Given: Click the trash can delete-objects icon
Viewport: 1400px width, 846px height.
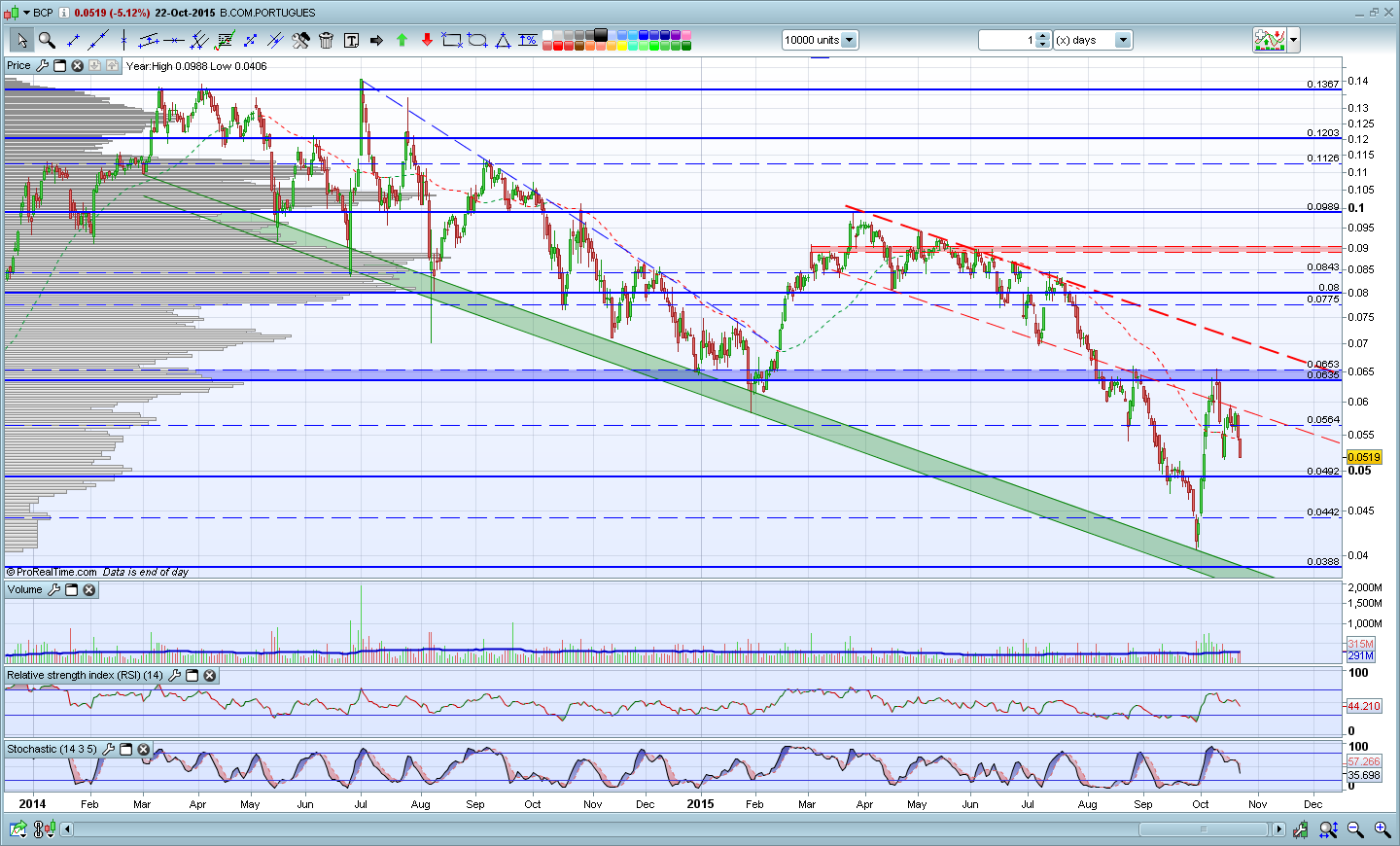Looking at the screenshot, I should tap(326, 40).
